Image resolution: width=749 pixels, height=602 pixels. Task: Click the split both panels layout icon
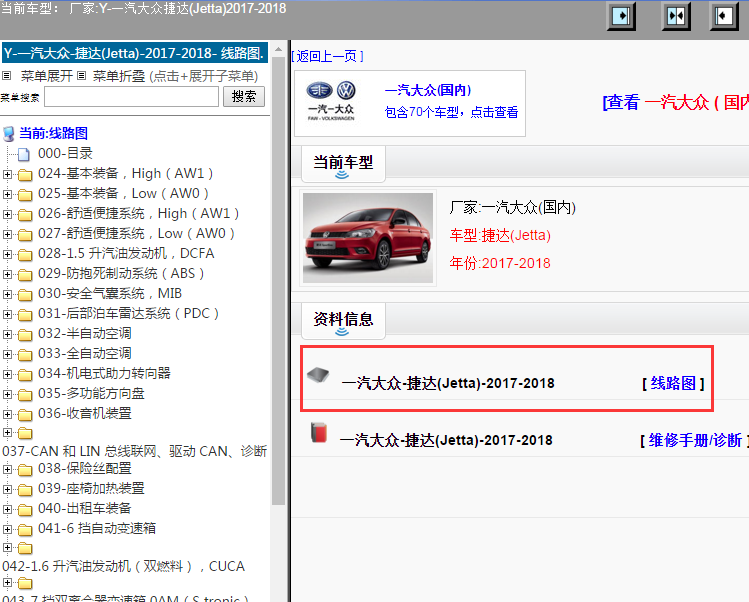(676, 16)
